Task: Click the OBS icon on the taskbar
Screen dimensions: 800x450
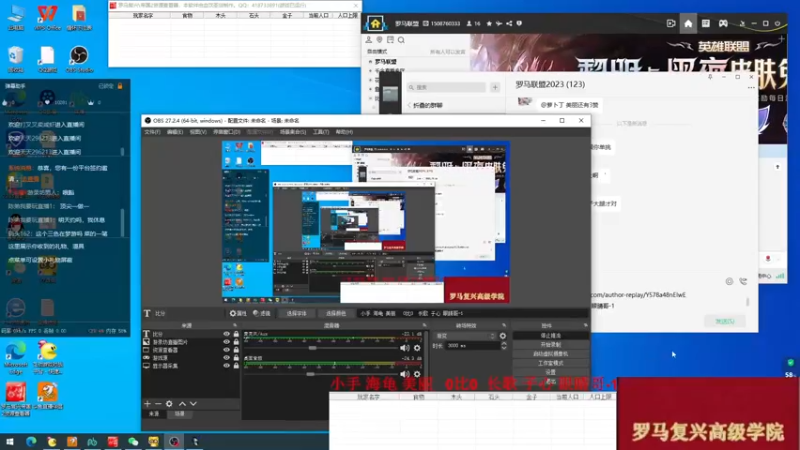Action: 174,442
